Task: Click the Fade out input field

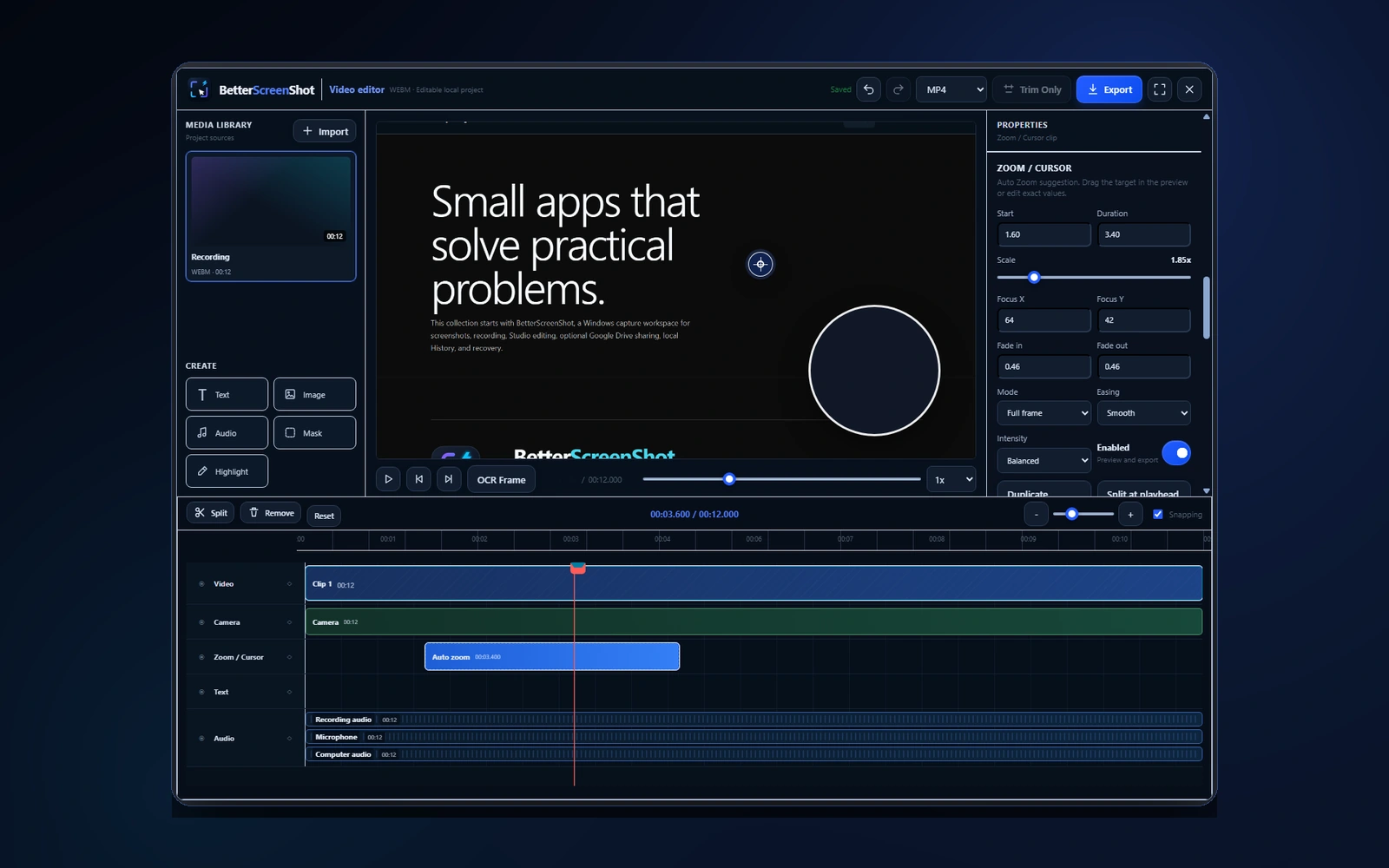Action: (1144, 366)
